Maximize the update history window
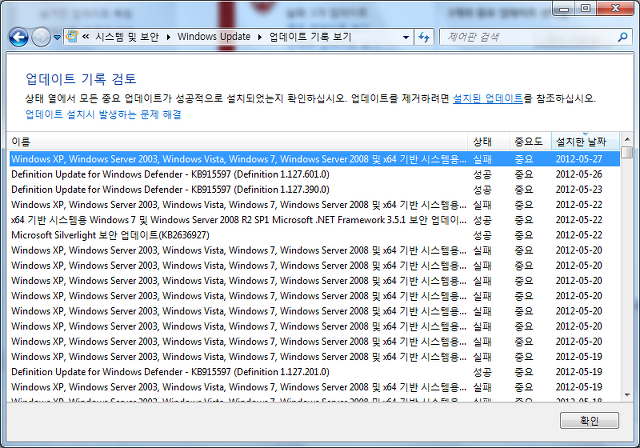The width and height of the screenshot is (640, 448). 586,9
